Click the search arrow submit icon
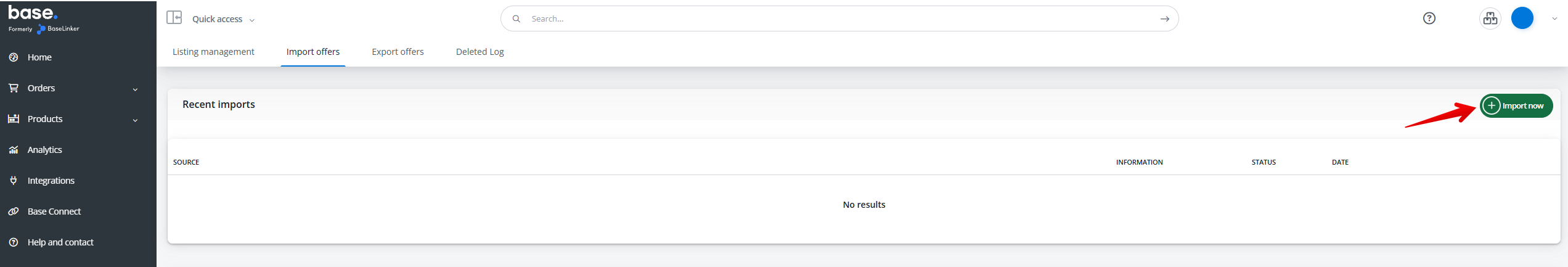Image resolution: width=1568 pixels, height=267 pixels. [x=1164, y=19]
